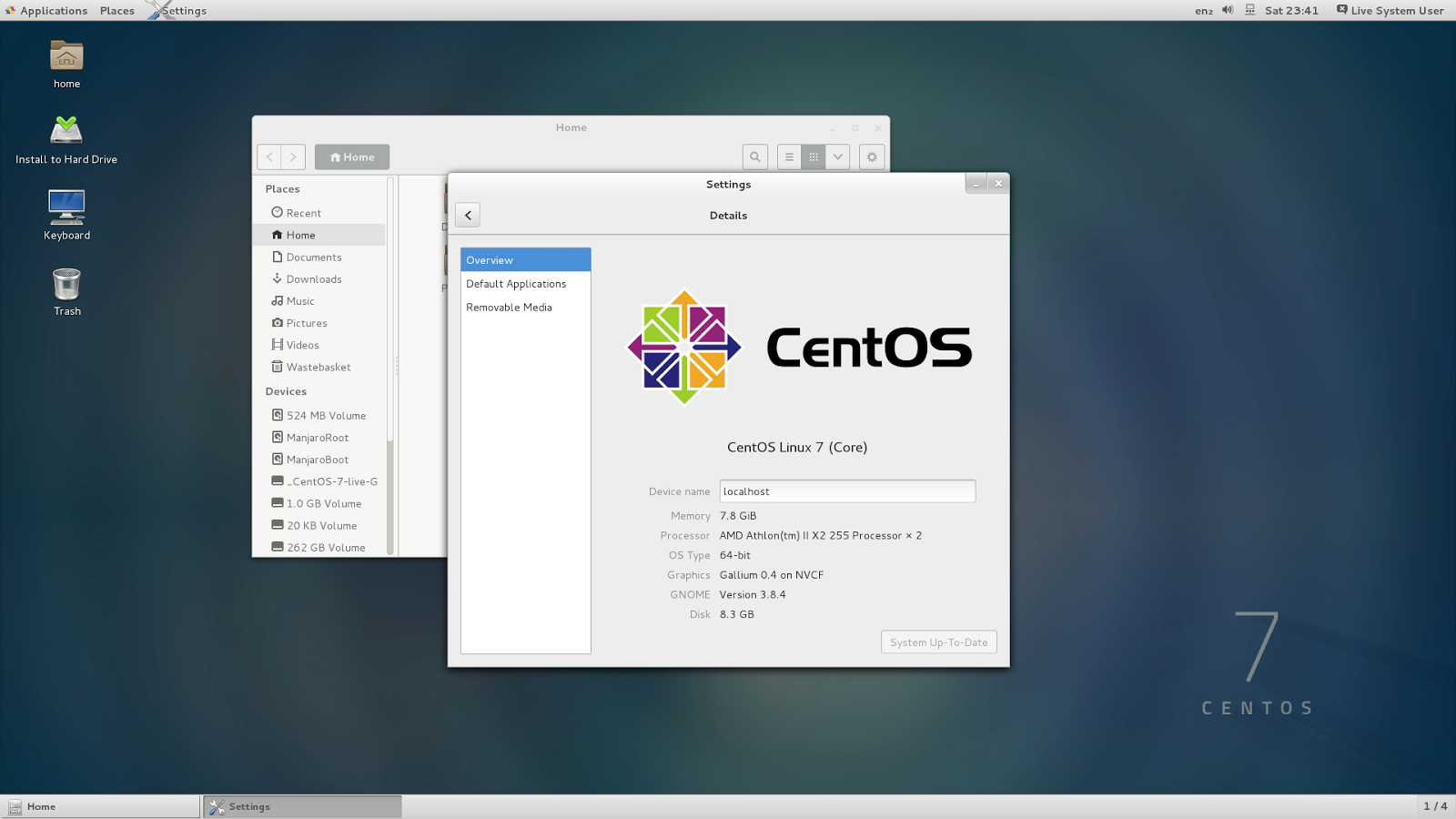1456x819 pixels.
Task: Open Music in Places sidebar
Action: coord(318,301)
